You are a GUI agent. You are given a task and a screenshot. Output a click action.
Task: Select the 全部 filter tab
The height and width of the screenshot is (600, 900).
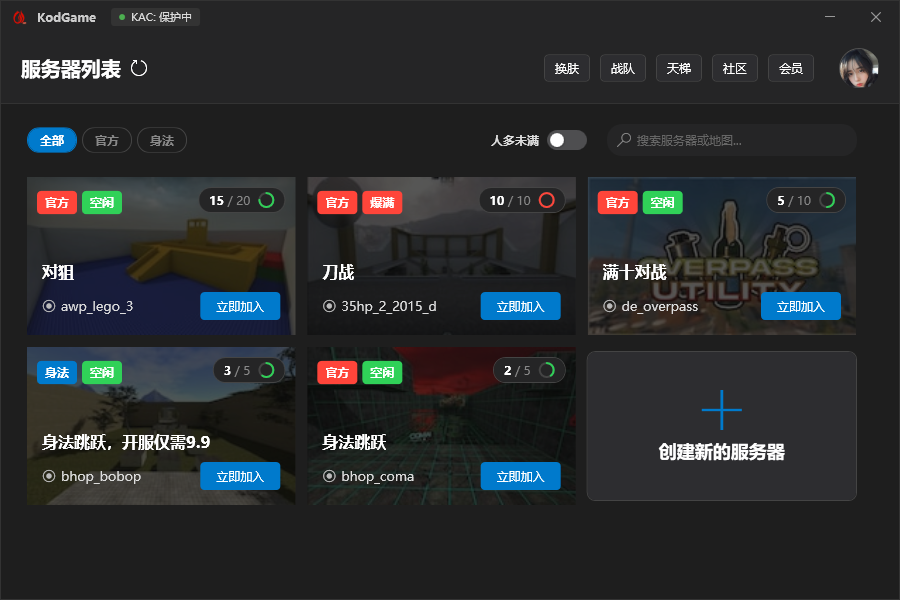[x=51, y=140]
